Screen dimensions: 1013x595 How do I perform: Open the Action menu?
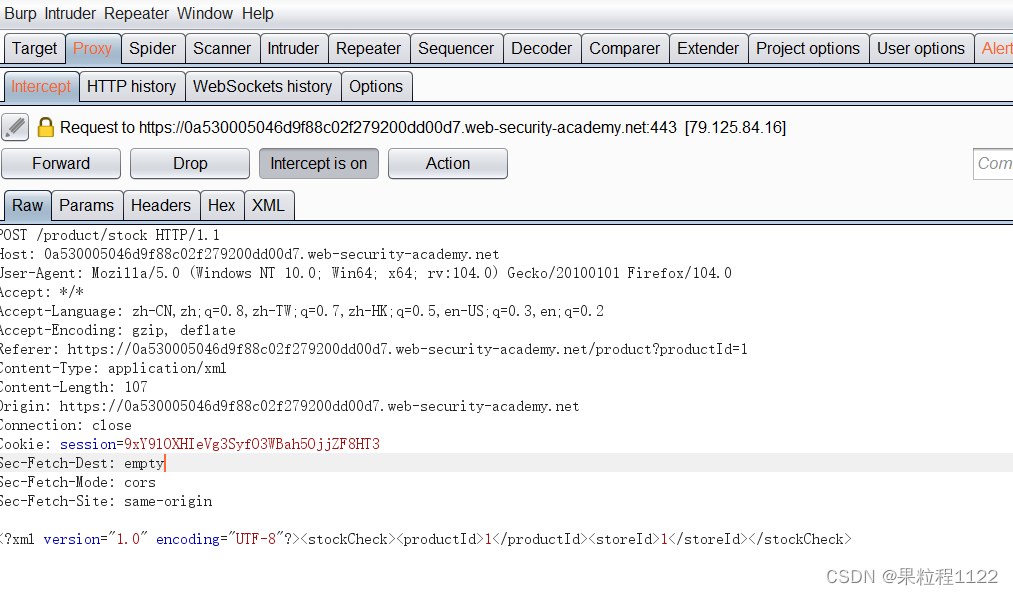(447, 163)
